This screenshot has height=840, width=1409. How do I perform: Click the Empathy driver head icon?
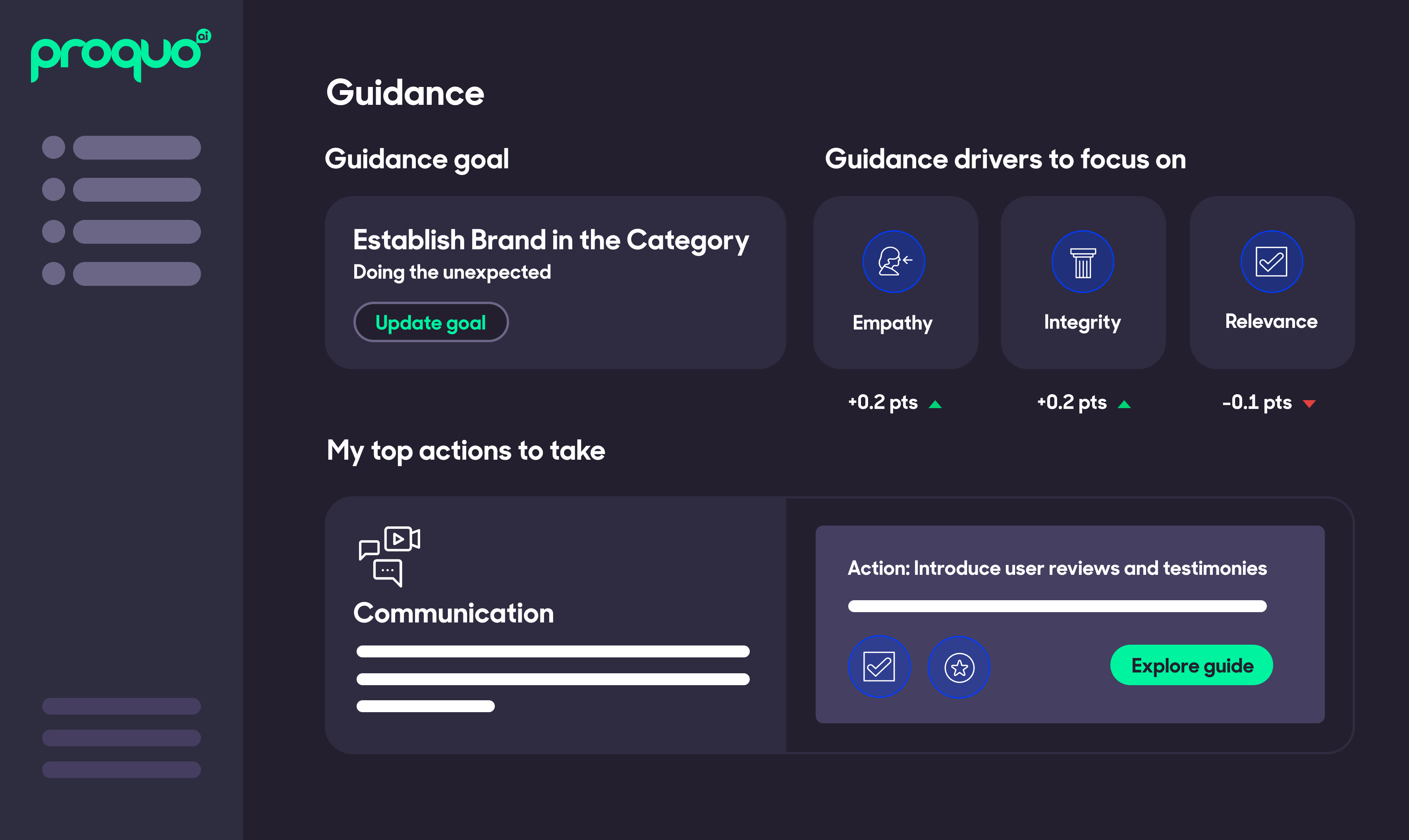(893, 262)
